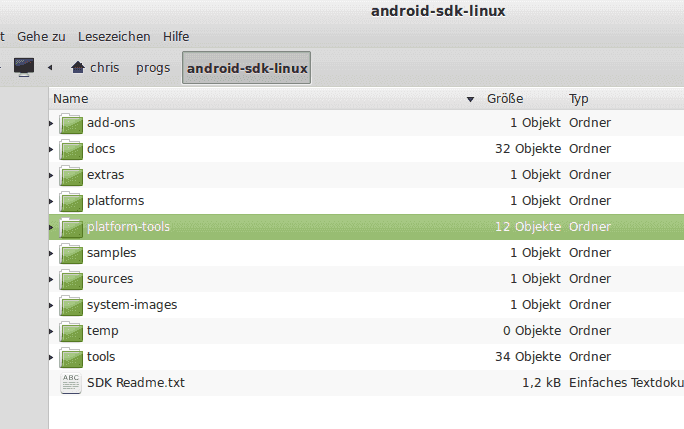The height and width of the screenshot is (429, 684).
Task: Select the temp folder icon
Action: click(x=71, y=331)
